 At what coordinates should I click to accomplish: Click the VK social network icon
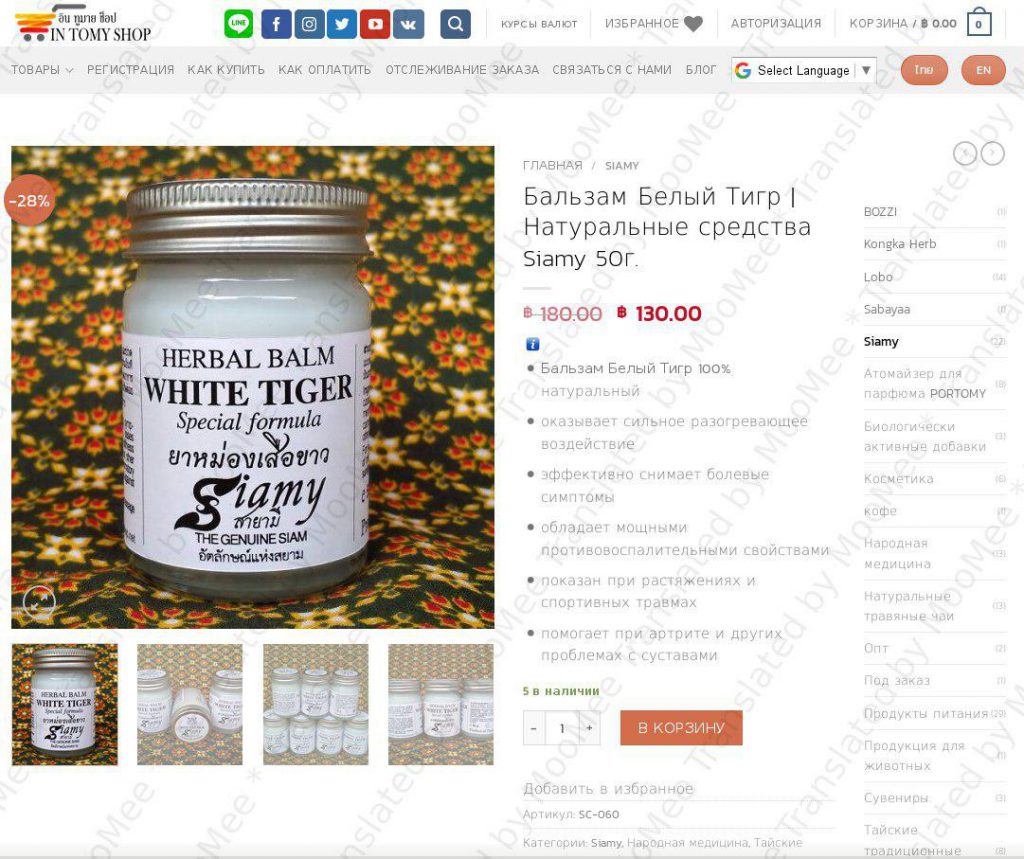408,24
